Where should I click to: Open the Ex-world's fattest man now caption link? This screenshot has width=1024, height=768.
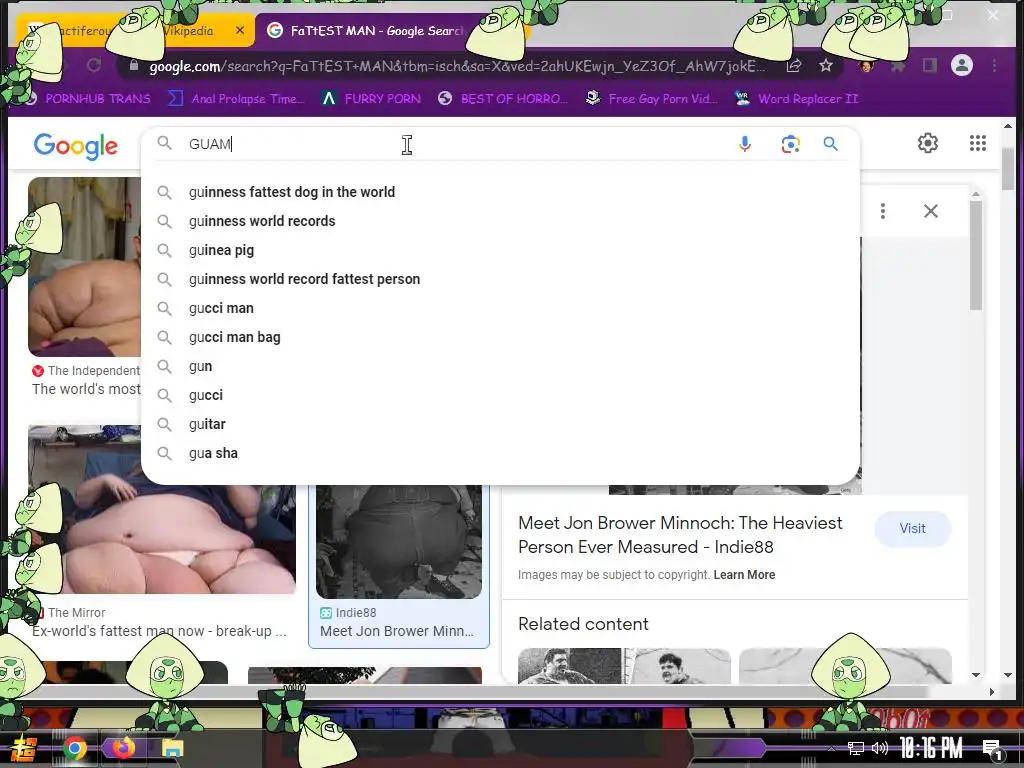tap(159, 631)
